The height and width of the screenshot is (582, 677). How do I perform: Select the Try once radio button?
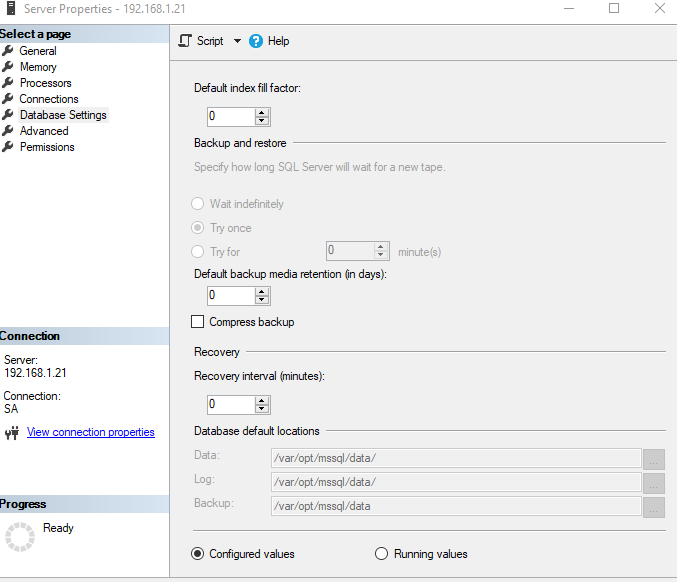pyautogui.click(x=197, y=228)
